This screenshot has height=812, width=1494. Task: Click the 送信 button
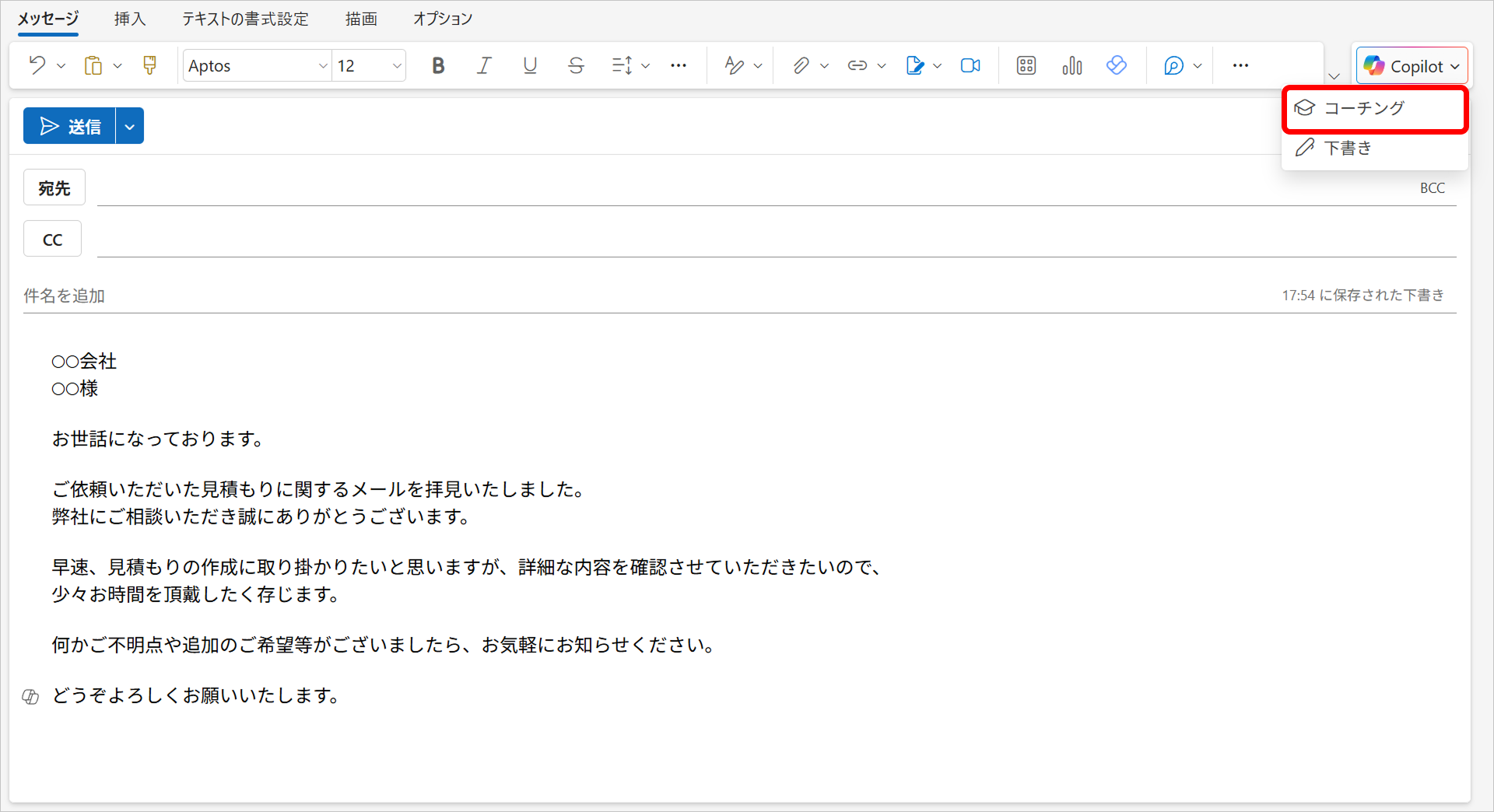(70, 126)
